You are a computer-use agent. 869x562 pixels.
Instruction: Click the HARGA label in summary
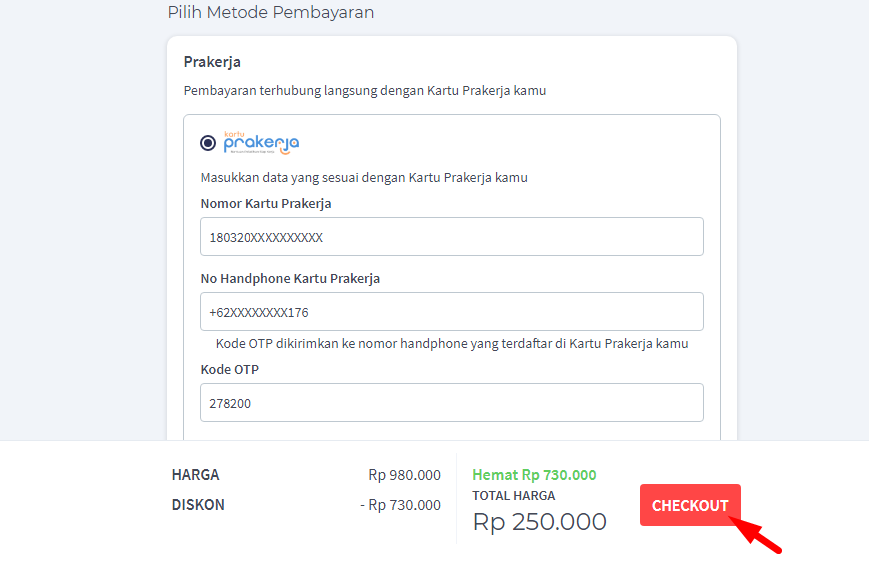click(x=195, y=475)
